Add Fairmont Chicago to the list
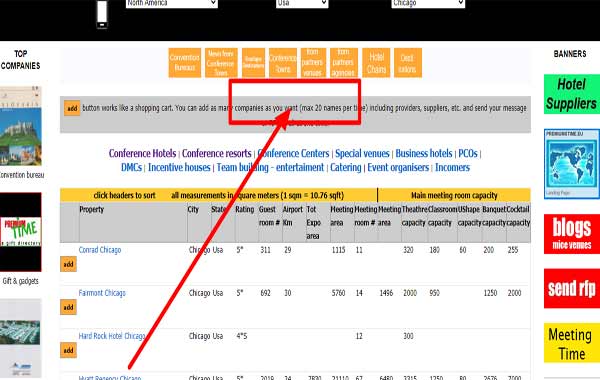The height and width of the screenshot is (380, 600). [68, 307]
